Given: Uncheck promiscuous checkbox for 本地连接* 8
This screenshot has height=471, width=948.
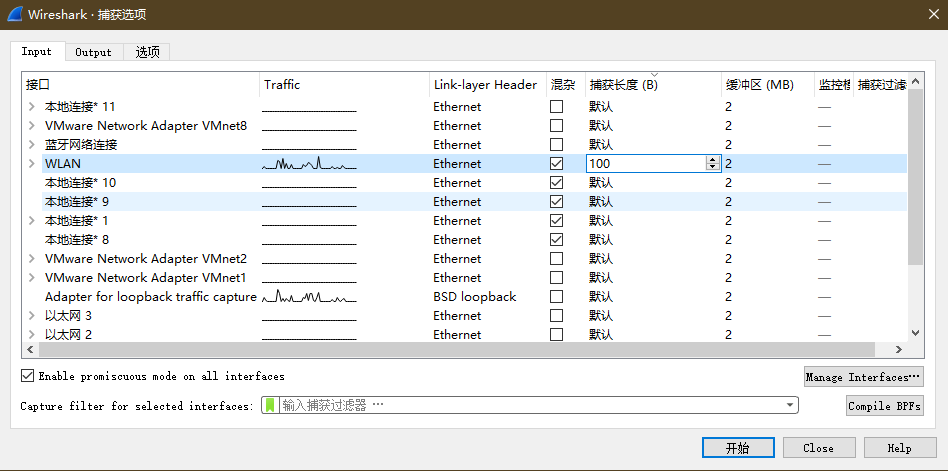Looking at the screenshot, I should (x=556, y=240).
